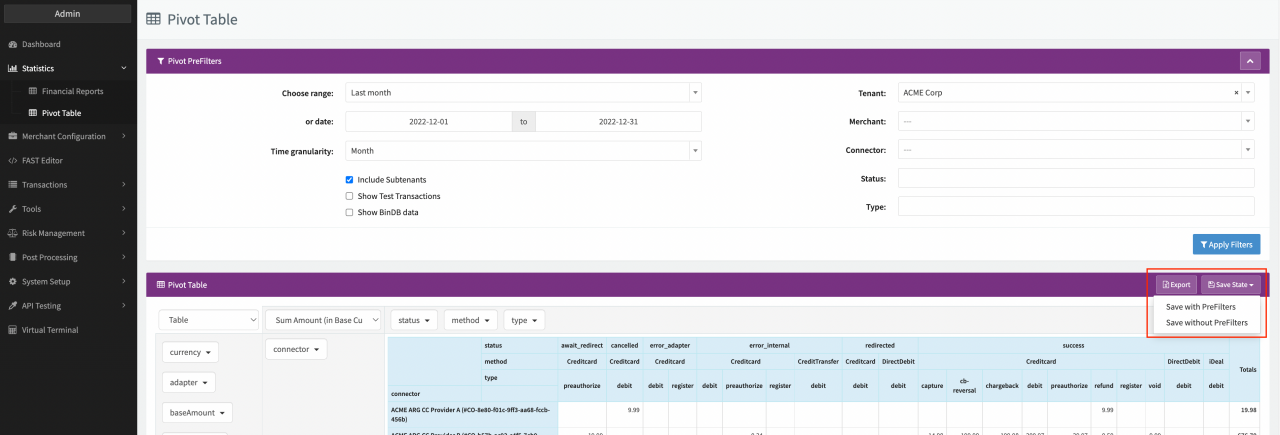Viewport: 1280px width, 435px height.
Task: Open the Time granularity dropdown
Action: click(523, 151)
